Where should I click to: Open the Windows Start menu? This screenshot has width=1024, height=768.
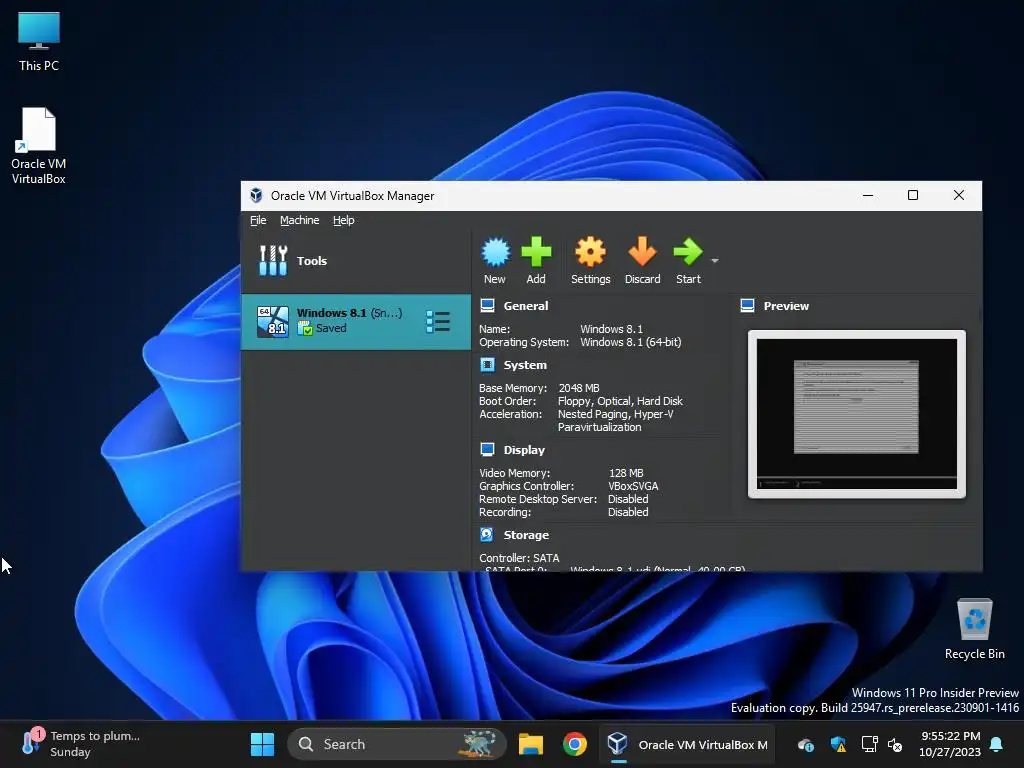263,744
